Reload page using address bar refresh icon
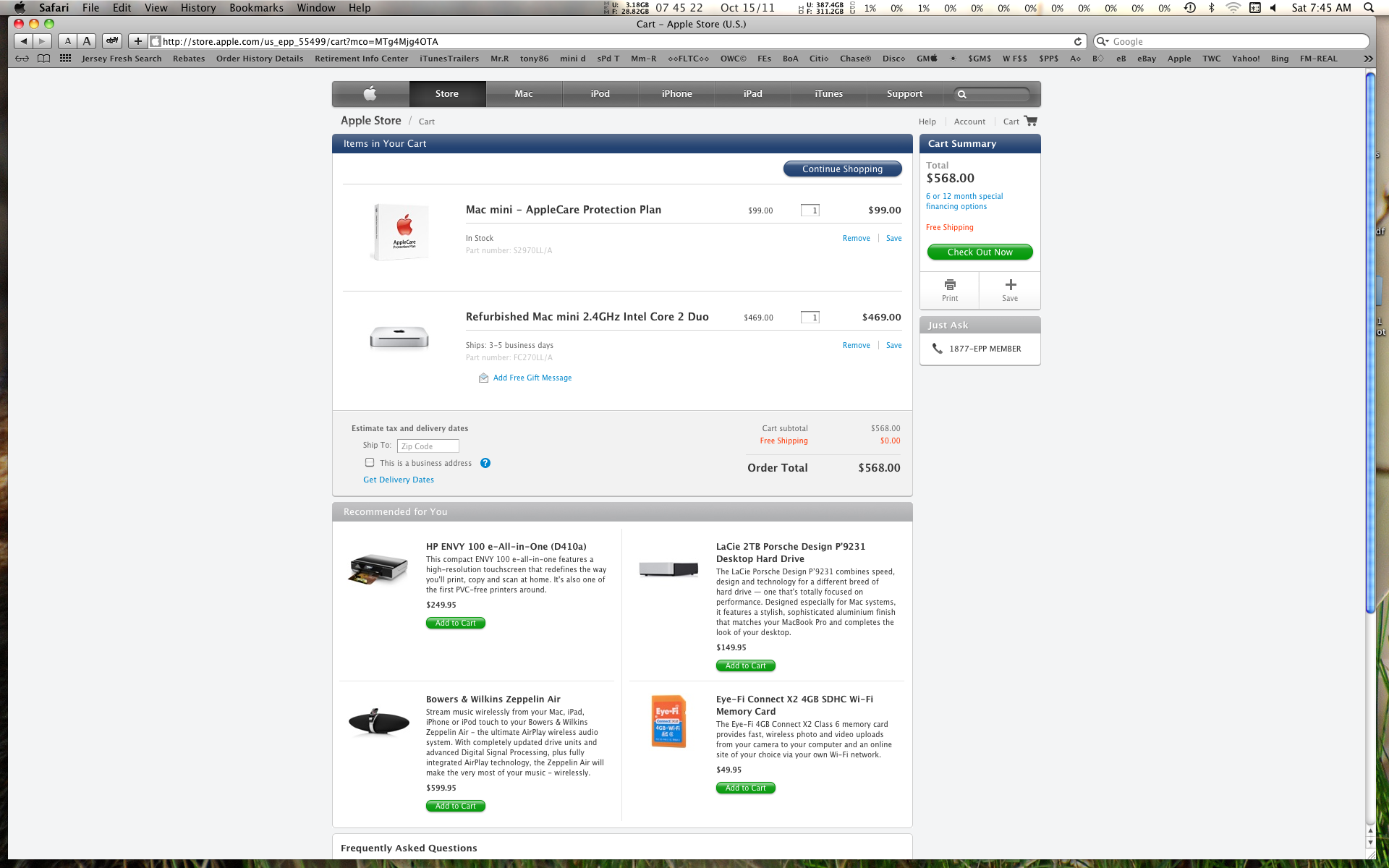Image resolution: width=1389 pixels, height=868 pixels. 1077,42
